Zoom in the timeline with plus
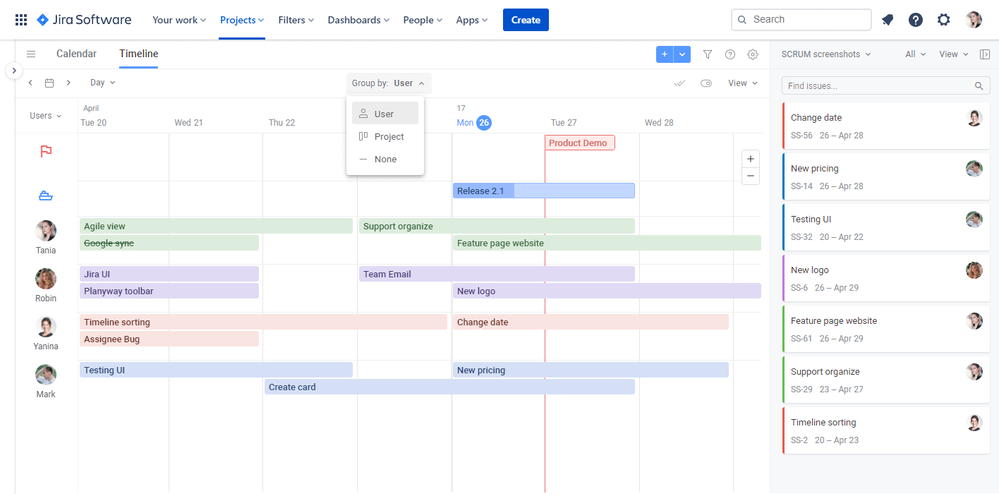Viewport: 999px width, 494px height. (751, 159)
